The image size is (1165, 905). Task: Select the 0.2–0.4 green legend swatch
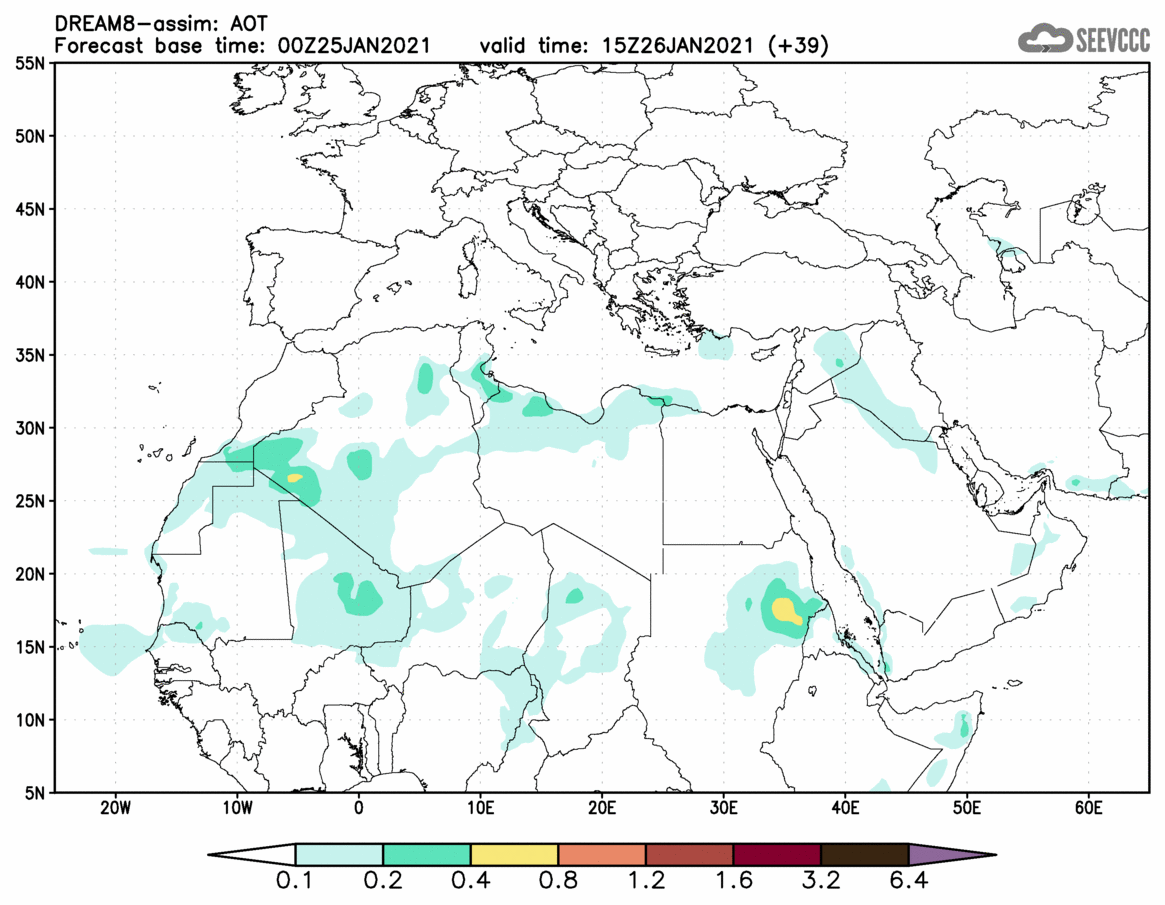click(x=426, y=854)
